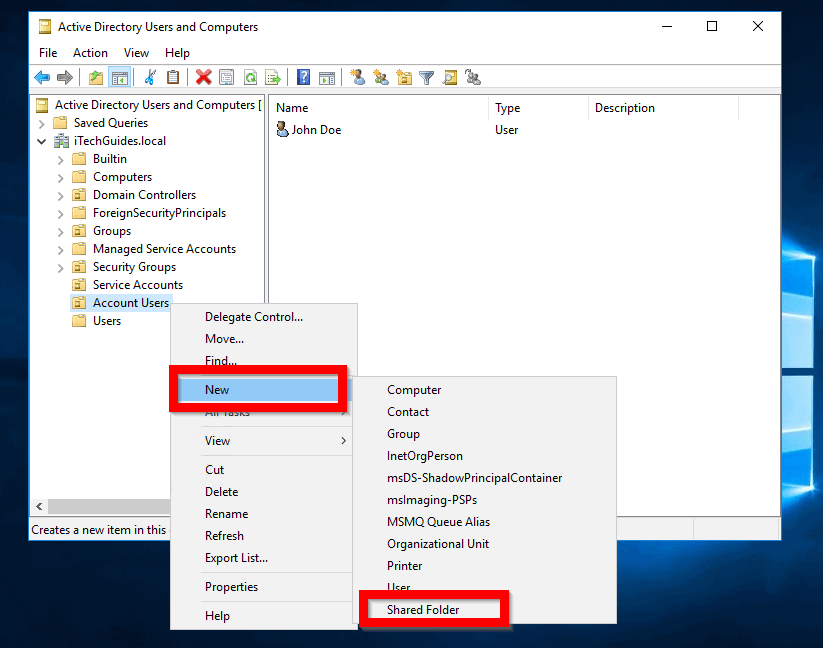
Task: Select Group in the New submenu
Action: [x=484, y=434]
